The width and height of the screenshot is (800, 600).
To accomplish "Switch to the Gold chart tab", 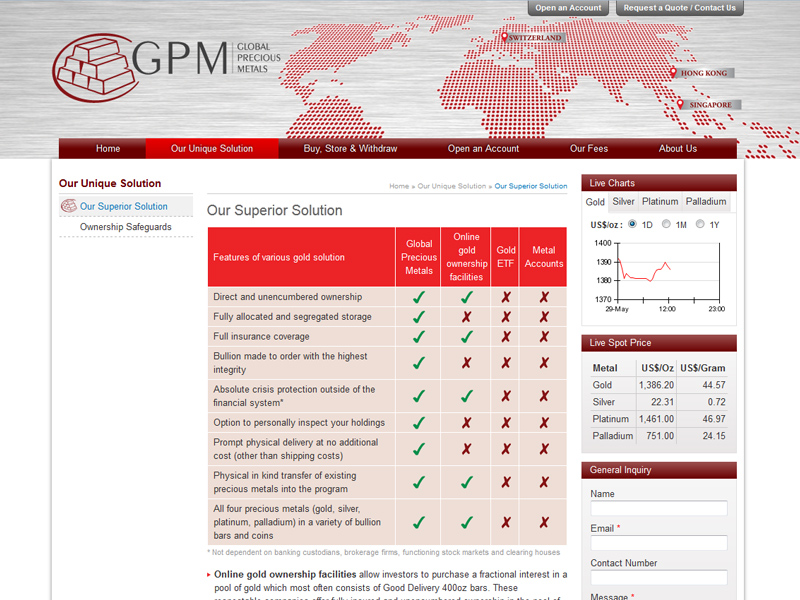I will click(x=595, y=202).
